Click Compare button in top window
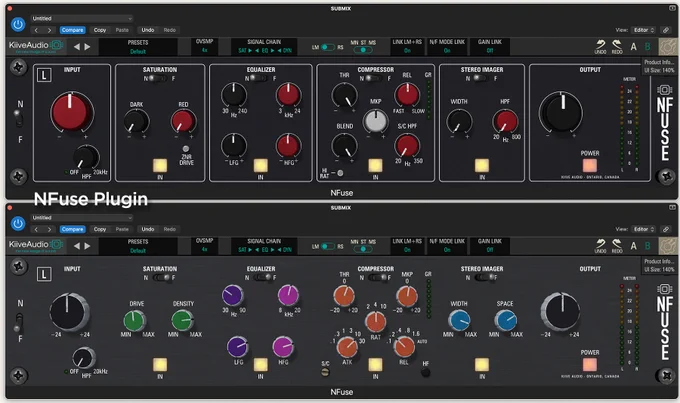This screenshot has width=680, height=403. [x=72, y=30]
